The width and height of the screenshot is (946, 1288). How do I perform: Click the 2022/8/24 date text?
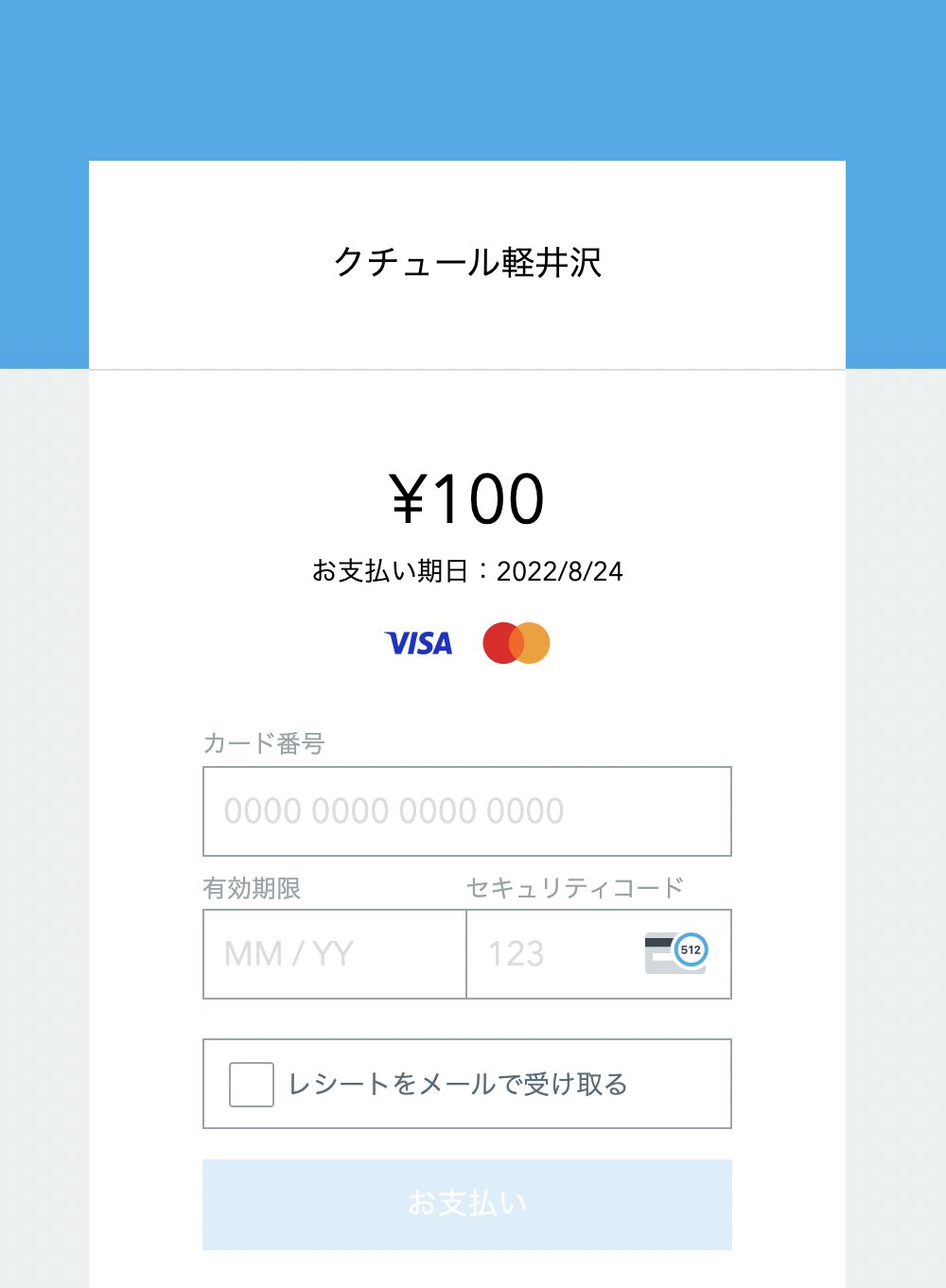pyautogui.click(x=560, y=571)
